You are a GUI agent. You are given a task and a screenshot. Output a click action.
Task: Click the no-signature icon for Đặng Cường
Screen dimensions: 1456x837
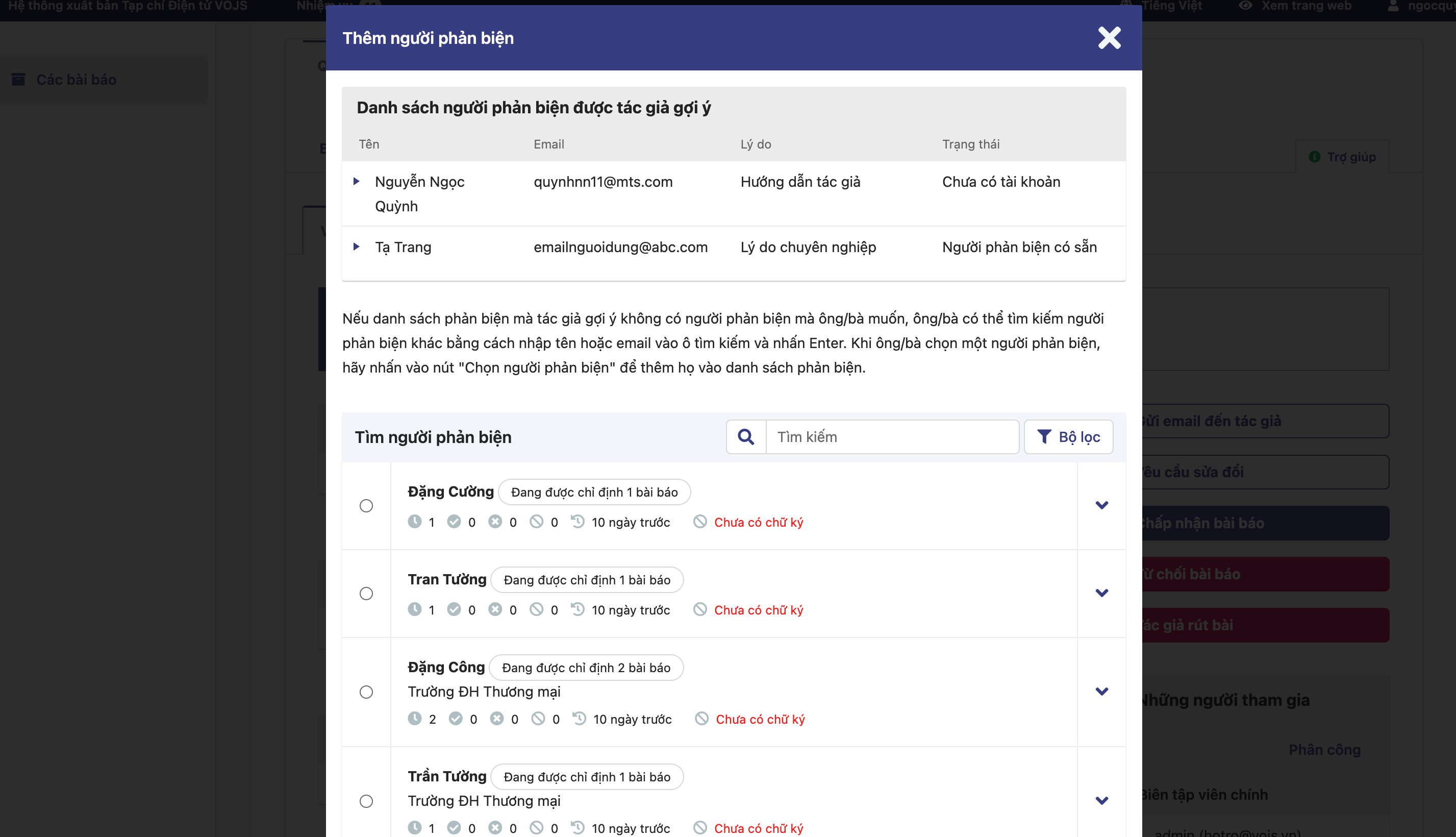click(700, 522)
